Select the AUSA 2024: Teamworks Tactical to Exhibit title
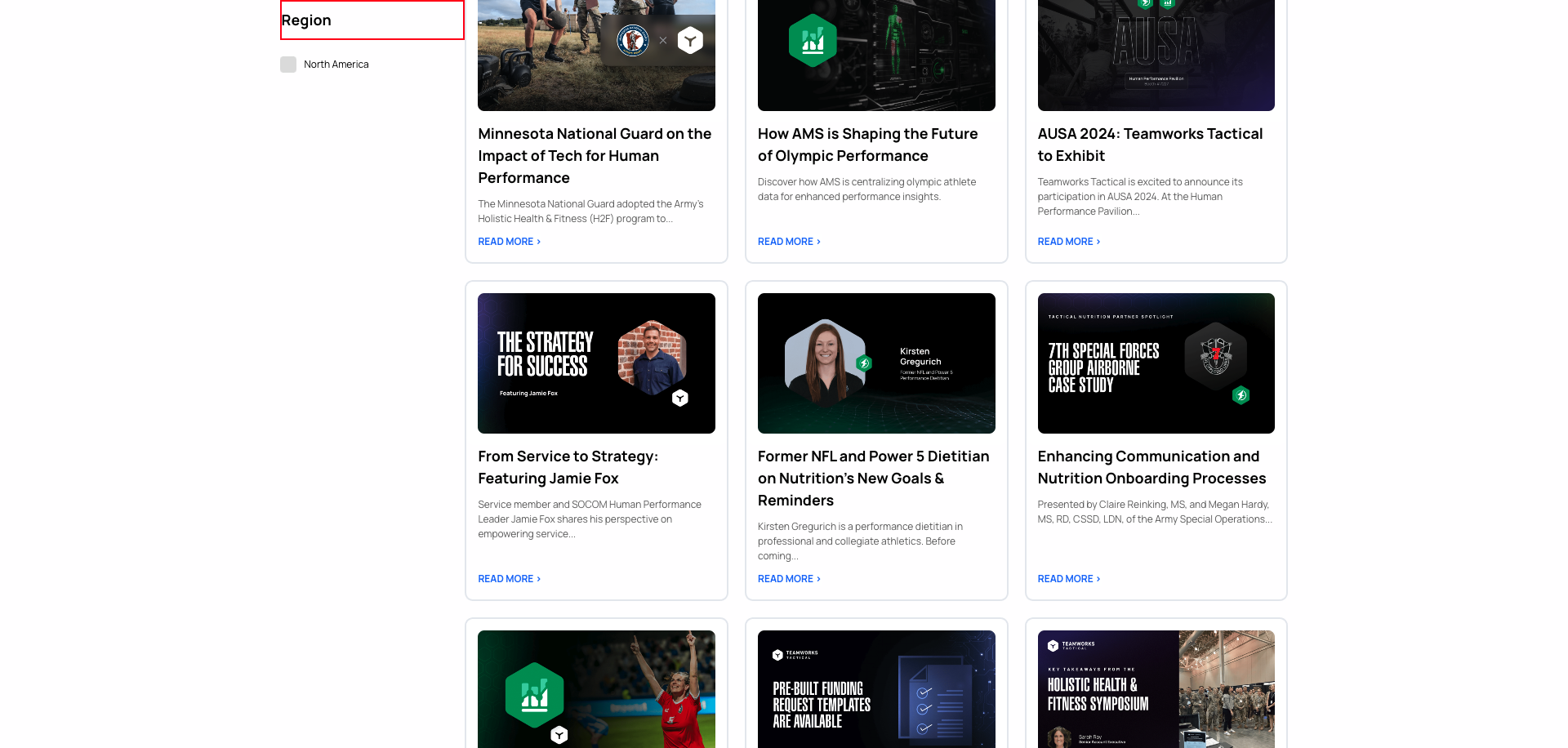 (1150, 145)
